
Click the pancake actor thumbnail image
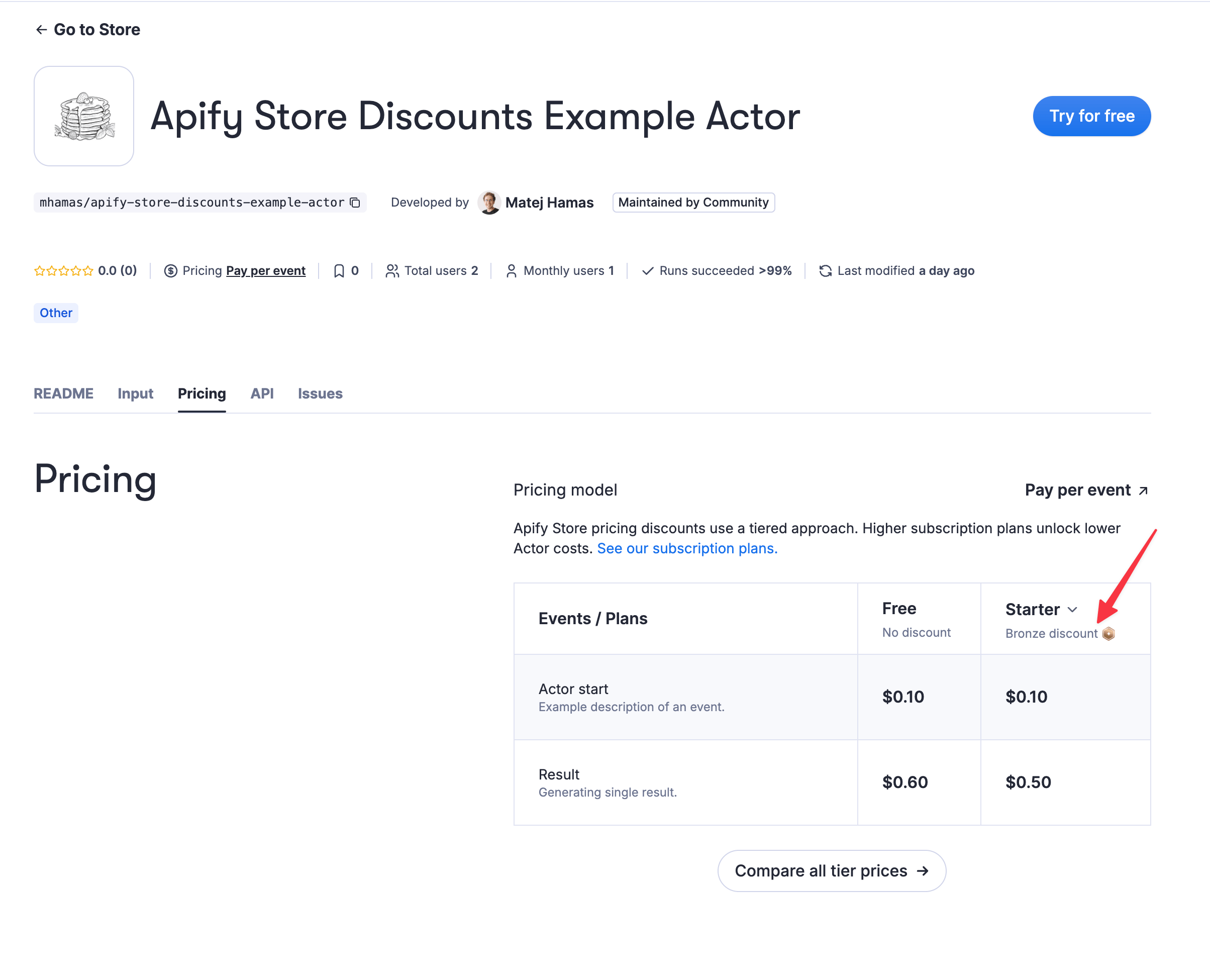83,115
